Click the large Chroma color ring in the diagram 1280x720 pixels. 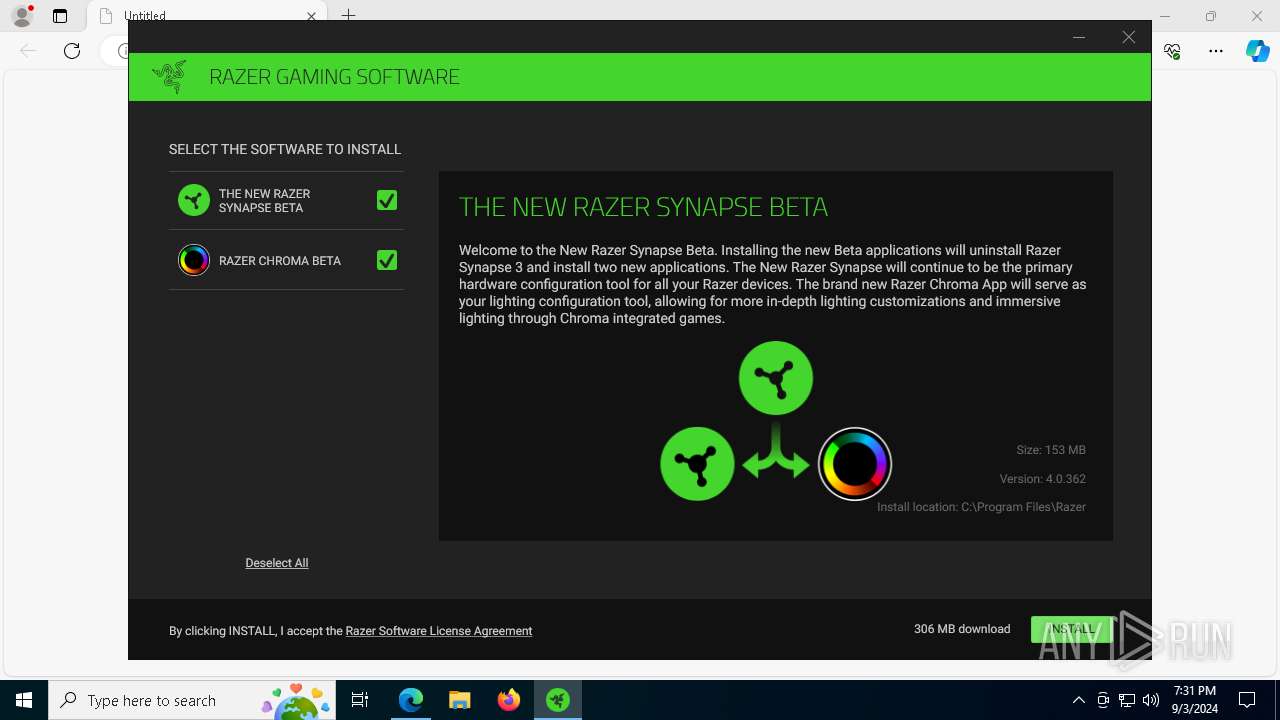point(855,464)
